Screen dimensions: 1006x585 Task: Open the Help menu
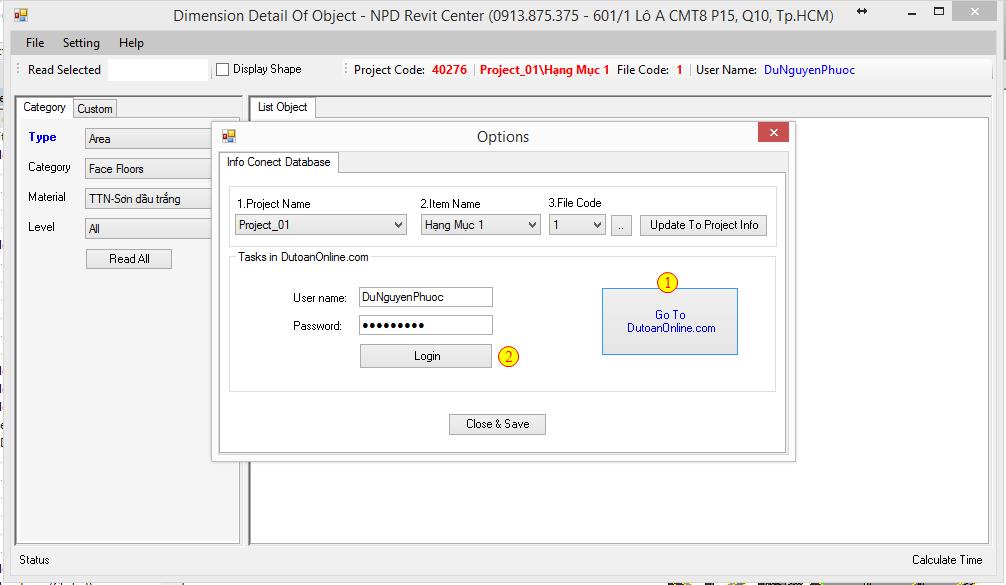click(x=131, y=43)
